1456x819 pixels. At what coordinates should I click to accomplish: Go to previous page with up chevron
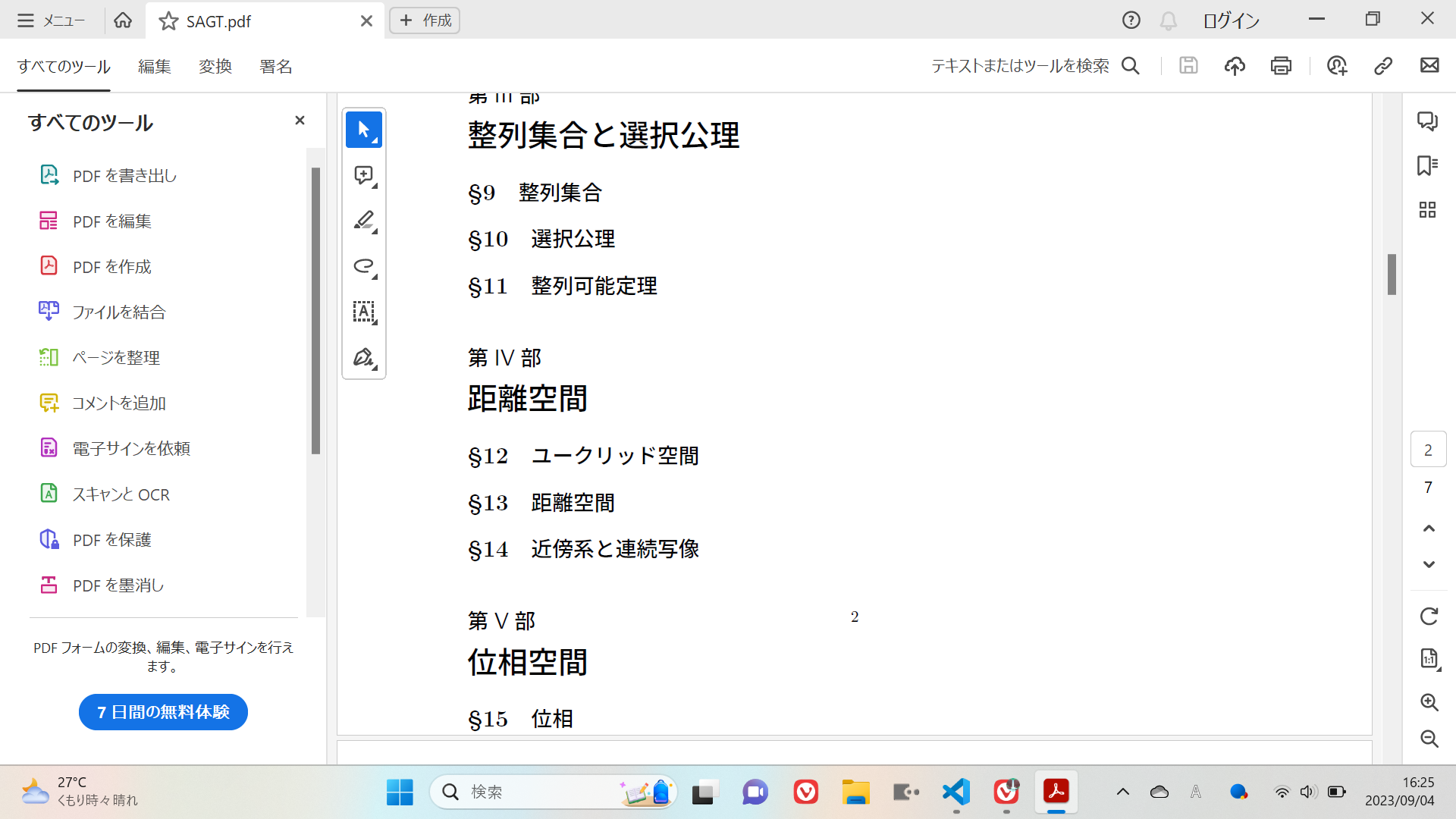click(x=1429, y=529)
